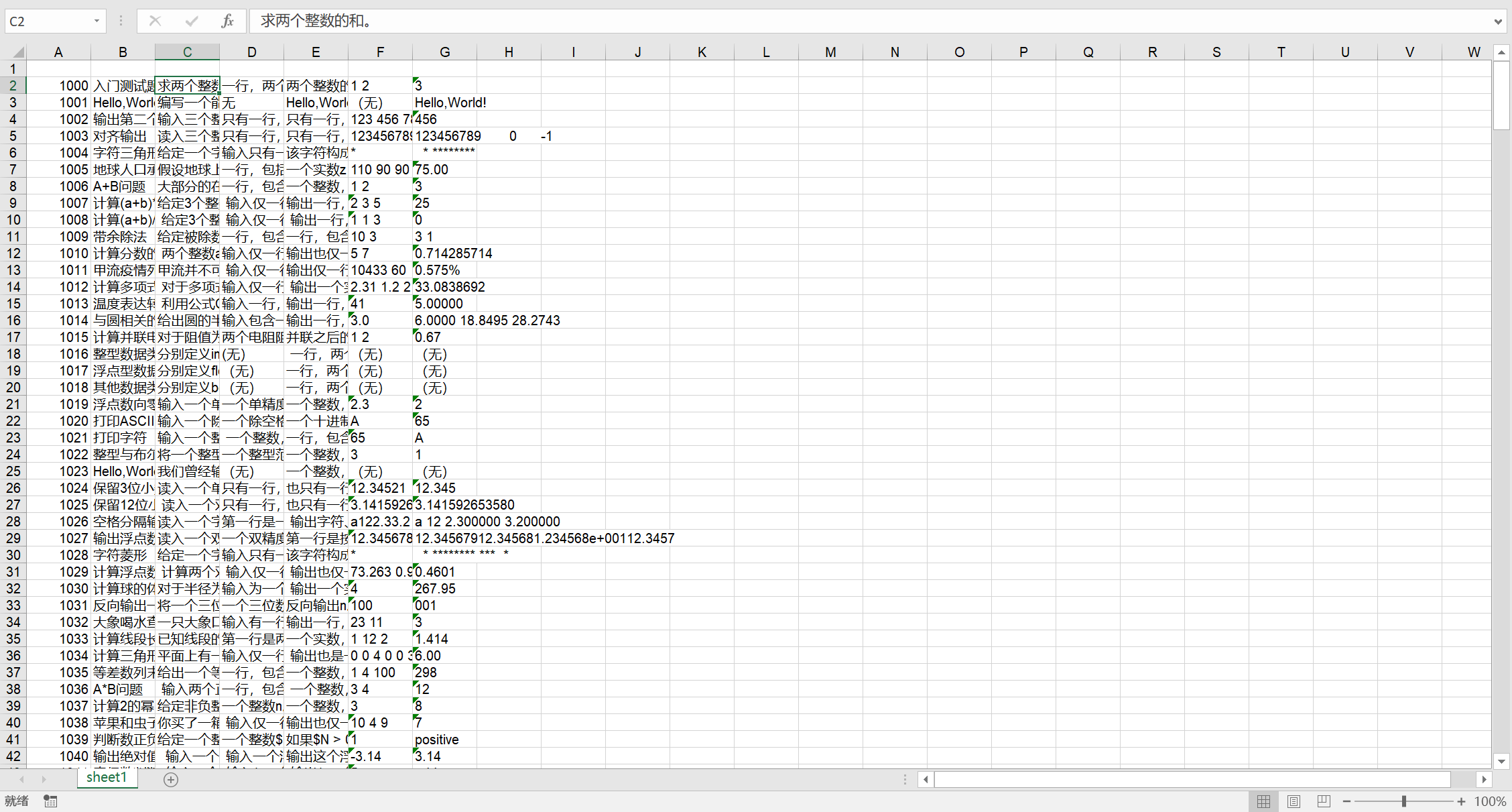Click the zoom slider handle
This screenshot has width=1512, height=812.
click(x=1403, y=801)
